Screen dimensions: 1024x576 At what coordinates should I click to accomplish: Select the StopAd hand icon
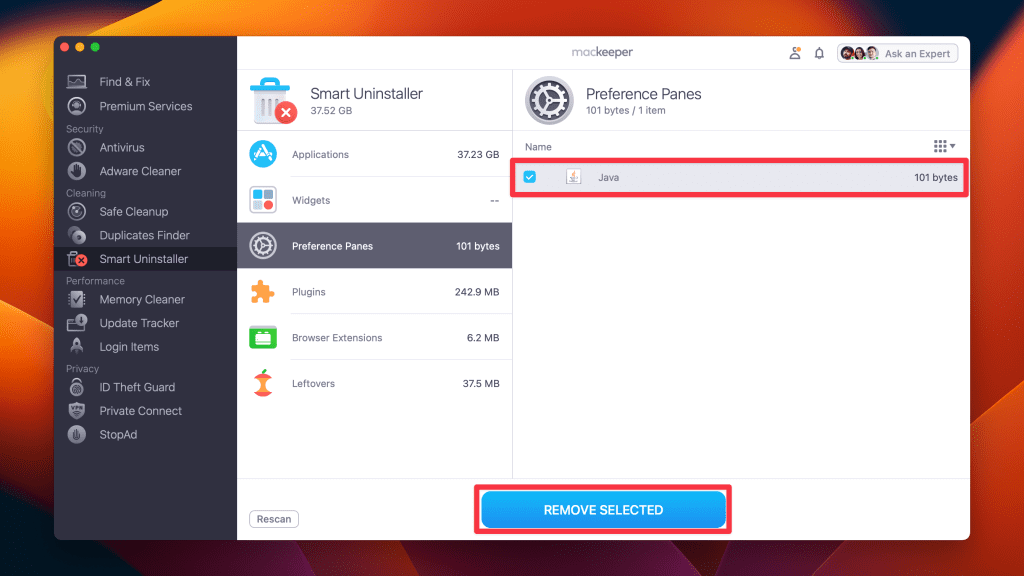point(76,434)
